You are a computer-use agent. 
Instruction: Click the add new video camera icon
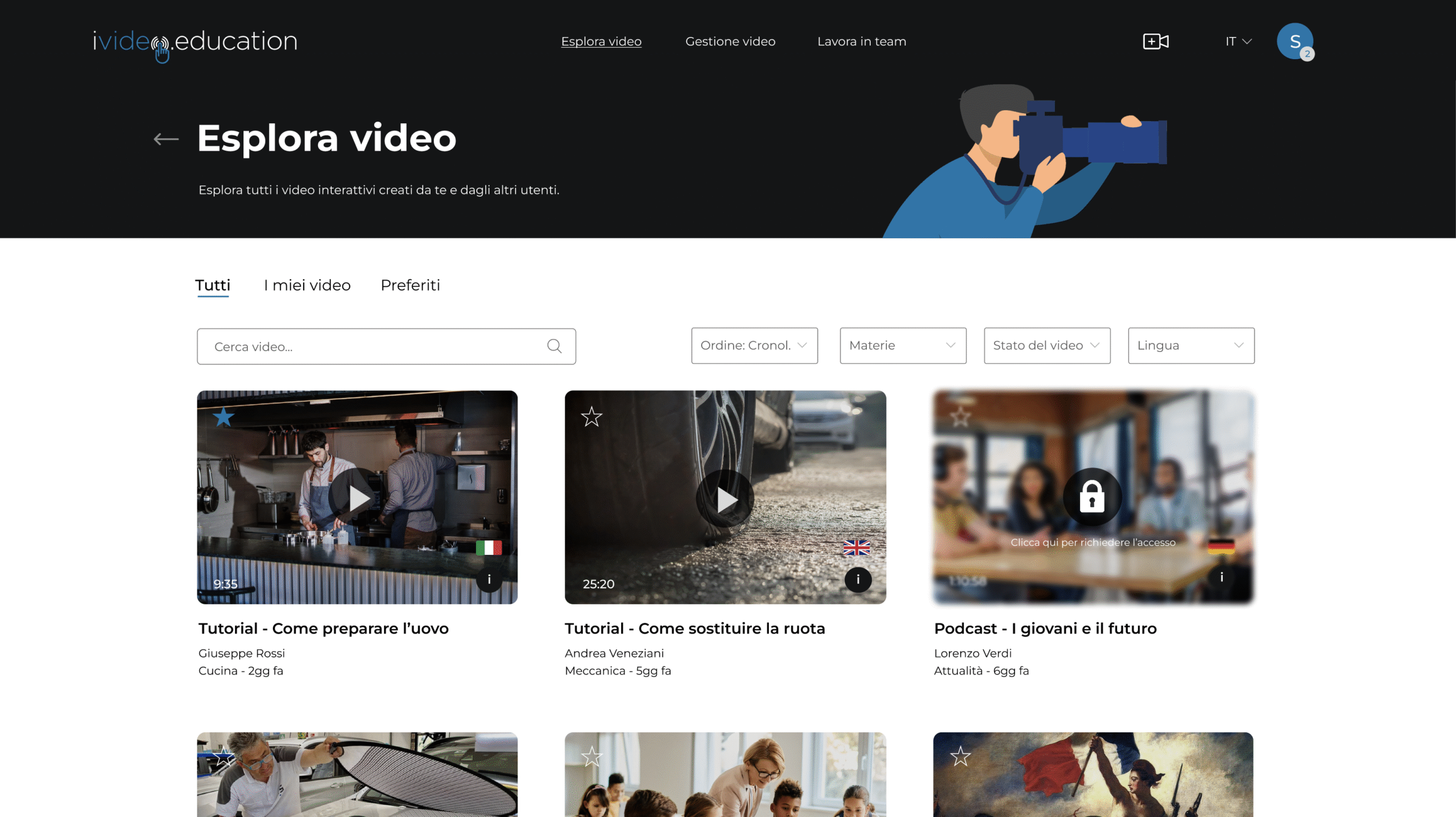(1155, 42)
